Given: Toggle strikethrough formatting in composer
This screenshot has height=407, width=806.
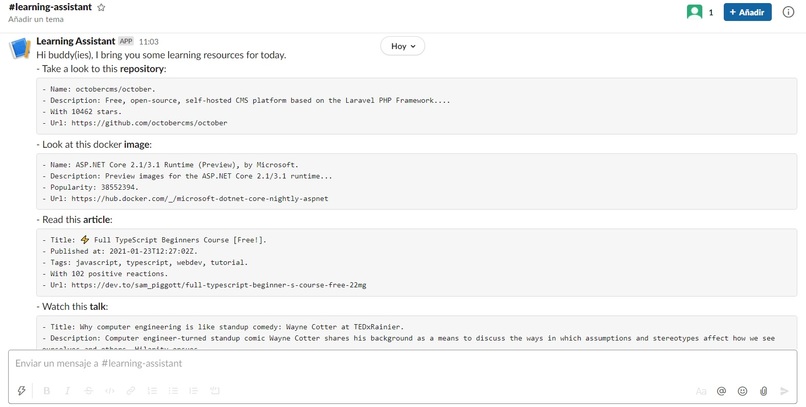Looking at the screenshot, I should [88, 391].
